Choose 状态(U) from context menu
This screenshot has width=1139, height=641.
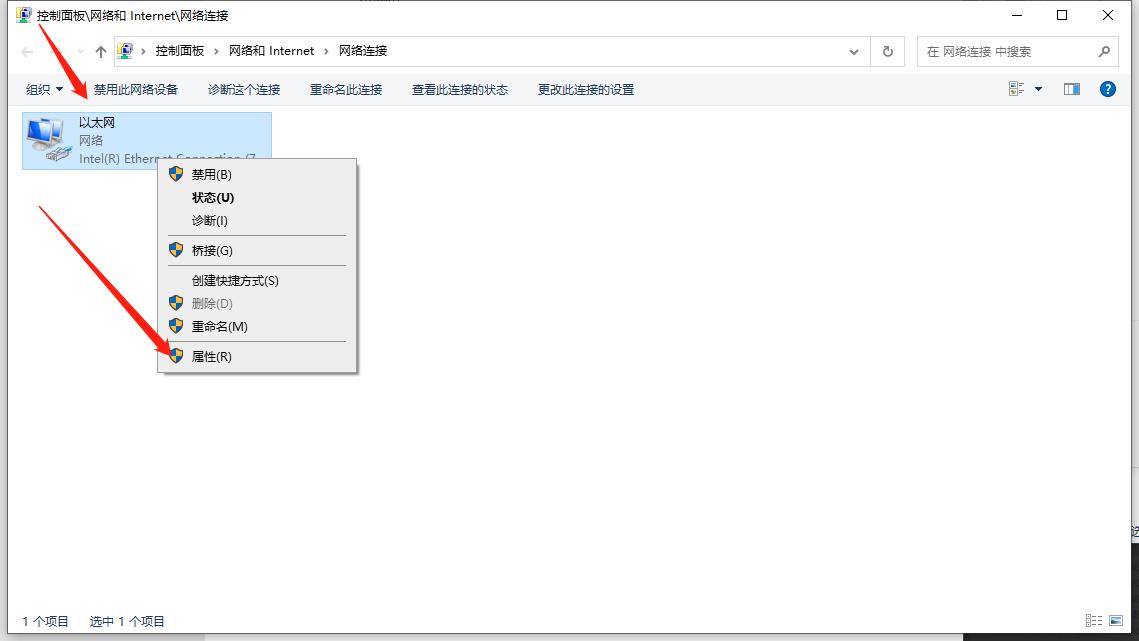[212, 197]
